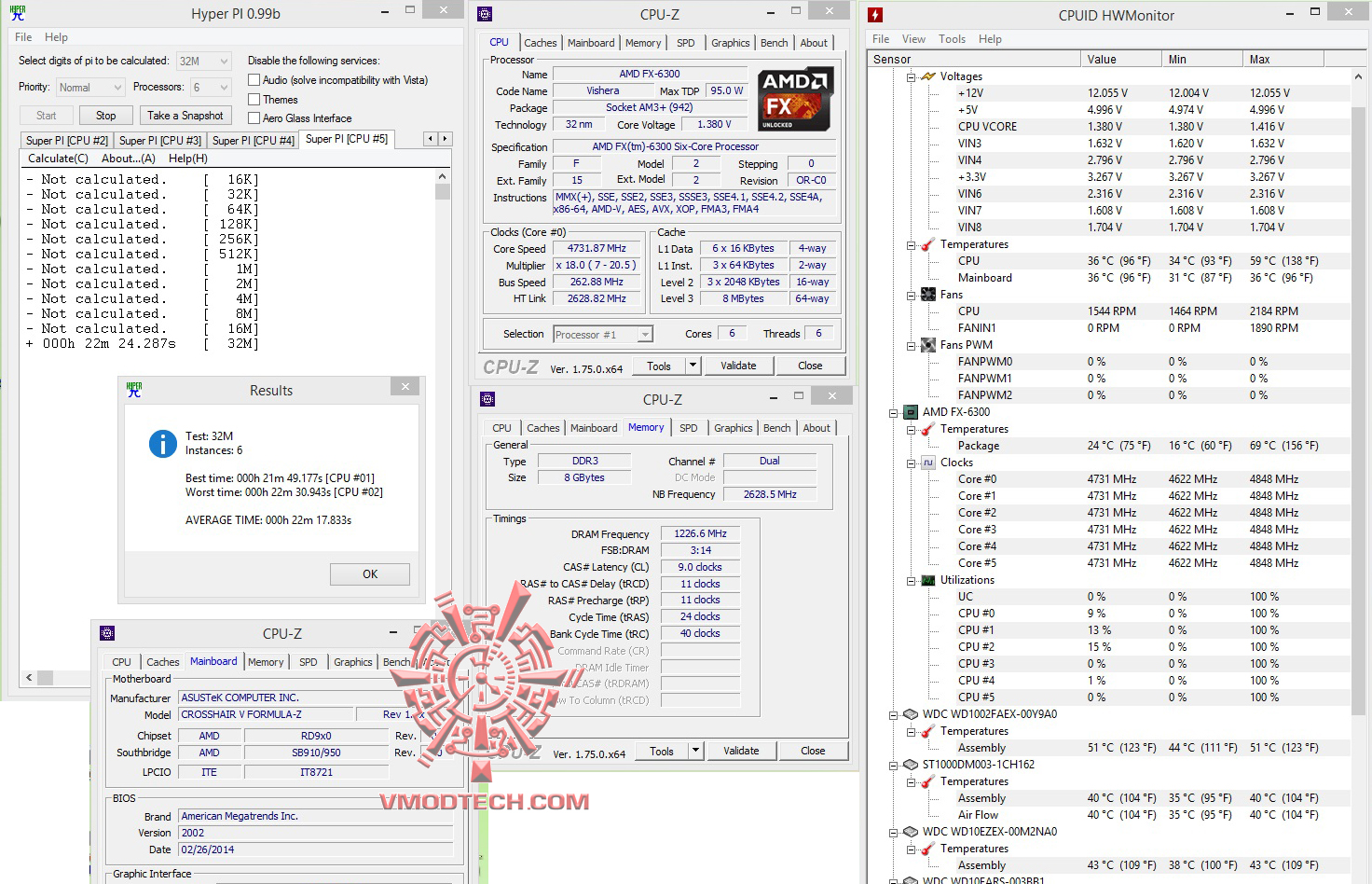Click the Value column header in HWMonitor
Viewport: 1372px width, 884px height.
pyautogui.click(x=1121, y=60)
